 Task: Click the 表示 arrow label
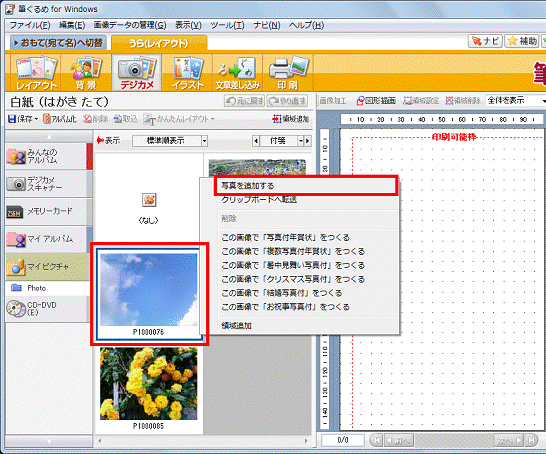coord(108,141)
